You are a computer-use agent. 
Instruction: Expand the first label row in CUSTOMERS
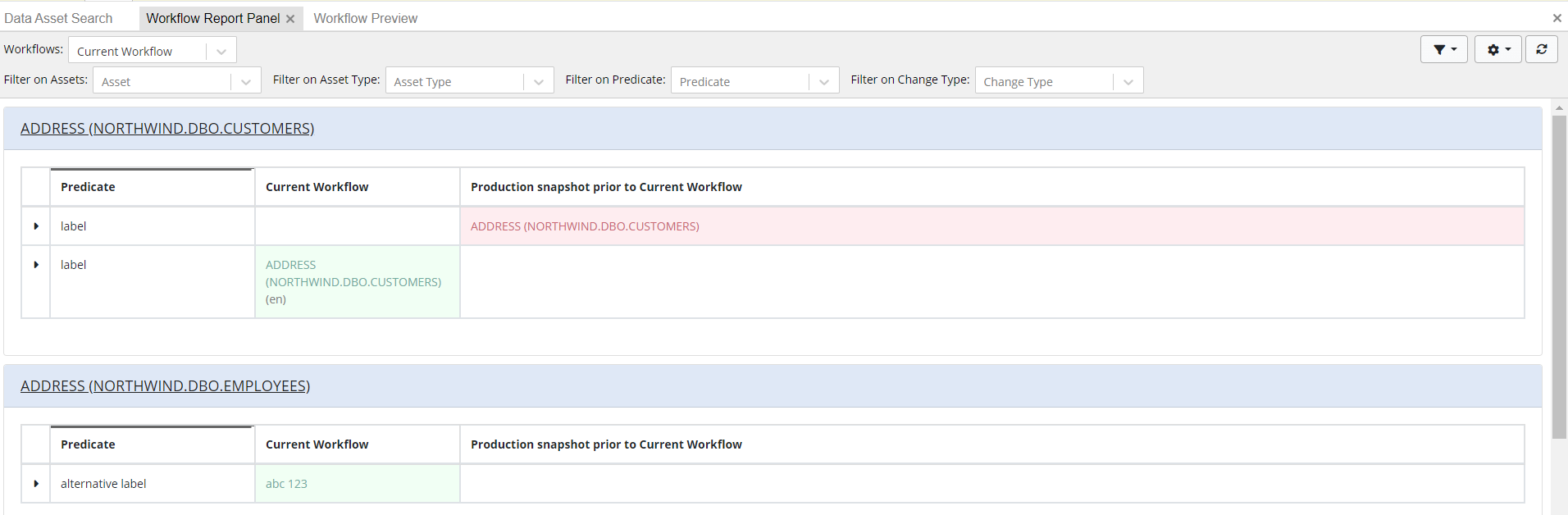tap(36, 226)
